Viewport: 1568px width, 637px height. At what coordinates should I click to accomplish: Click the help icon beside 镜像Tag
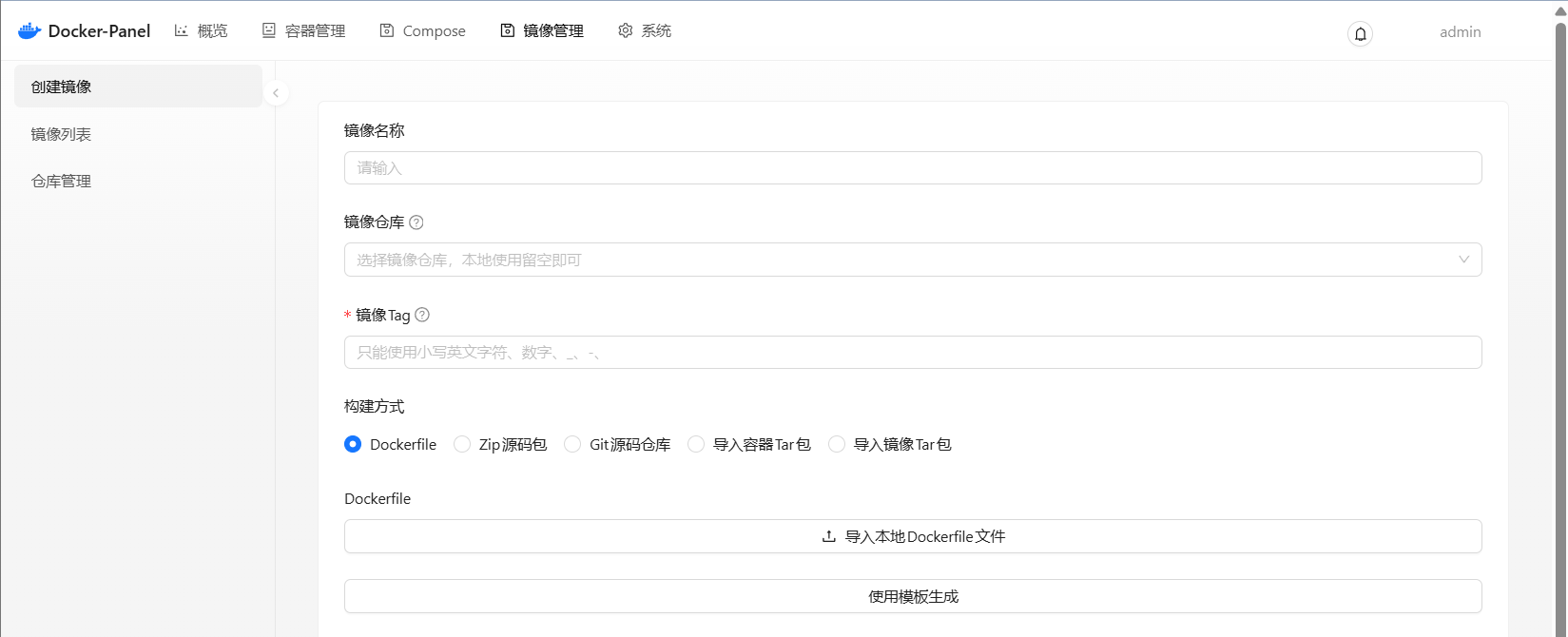[x=422, y=315]
